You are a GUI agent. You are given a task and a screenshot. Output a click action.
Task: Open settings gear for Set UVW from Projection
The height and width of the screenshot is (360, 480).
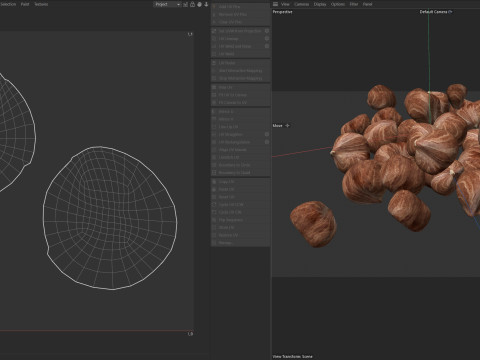click(267, 31)
